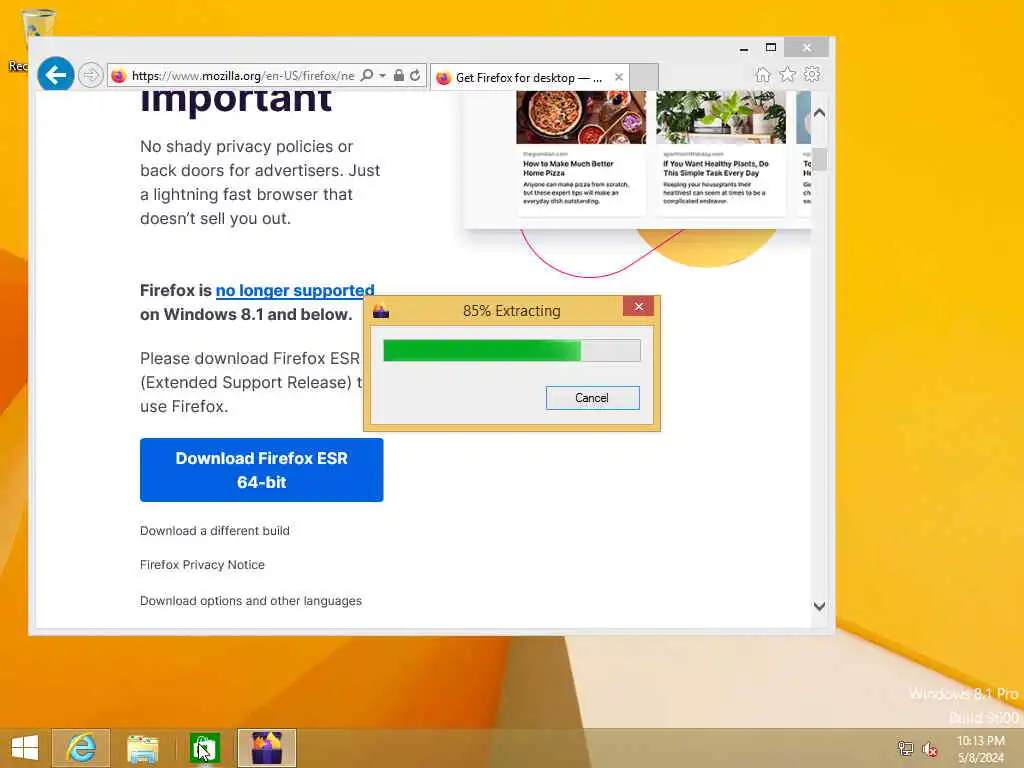Open the address bar autocomplete dropdown arrow
The width and height of the screenshot is (1024, 768).
point(382,76)
